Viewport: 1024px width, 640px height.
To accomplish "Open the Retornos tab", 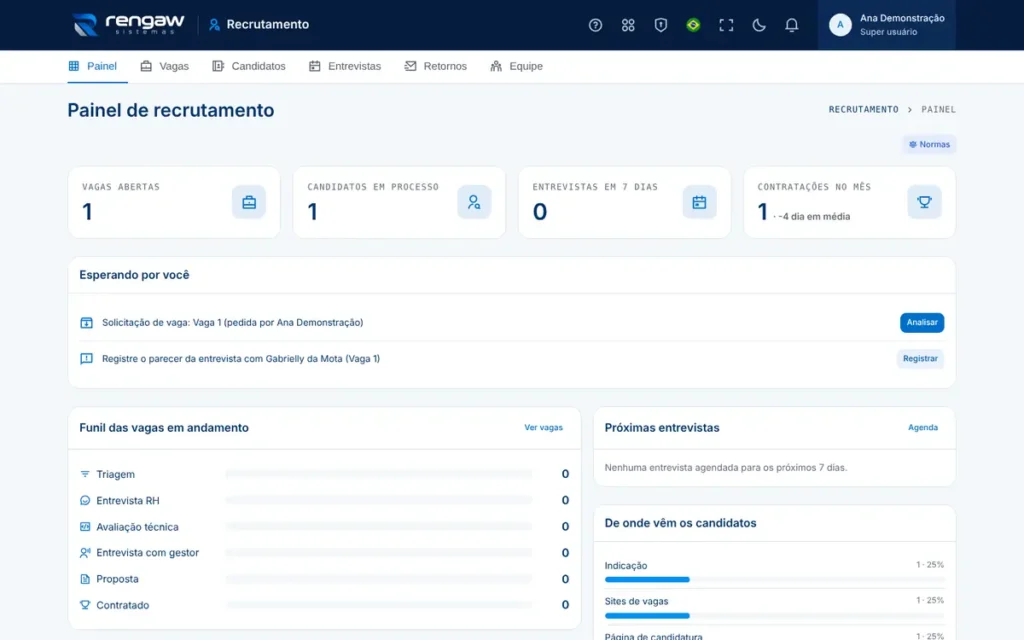I will (x=436, y=66).
